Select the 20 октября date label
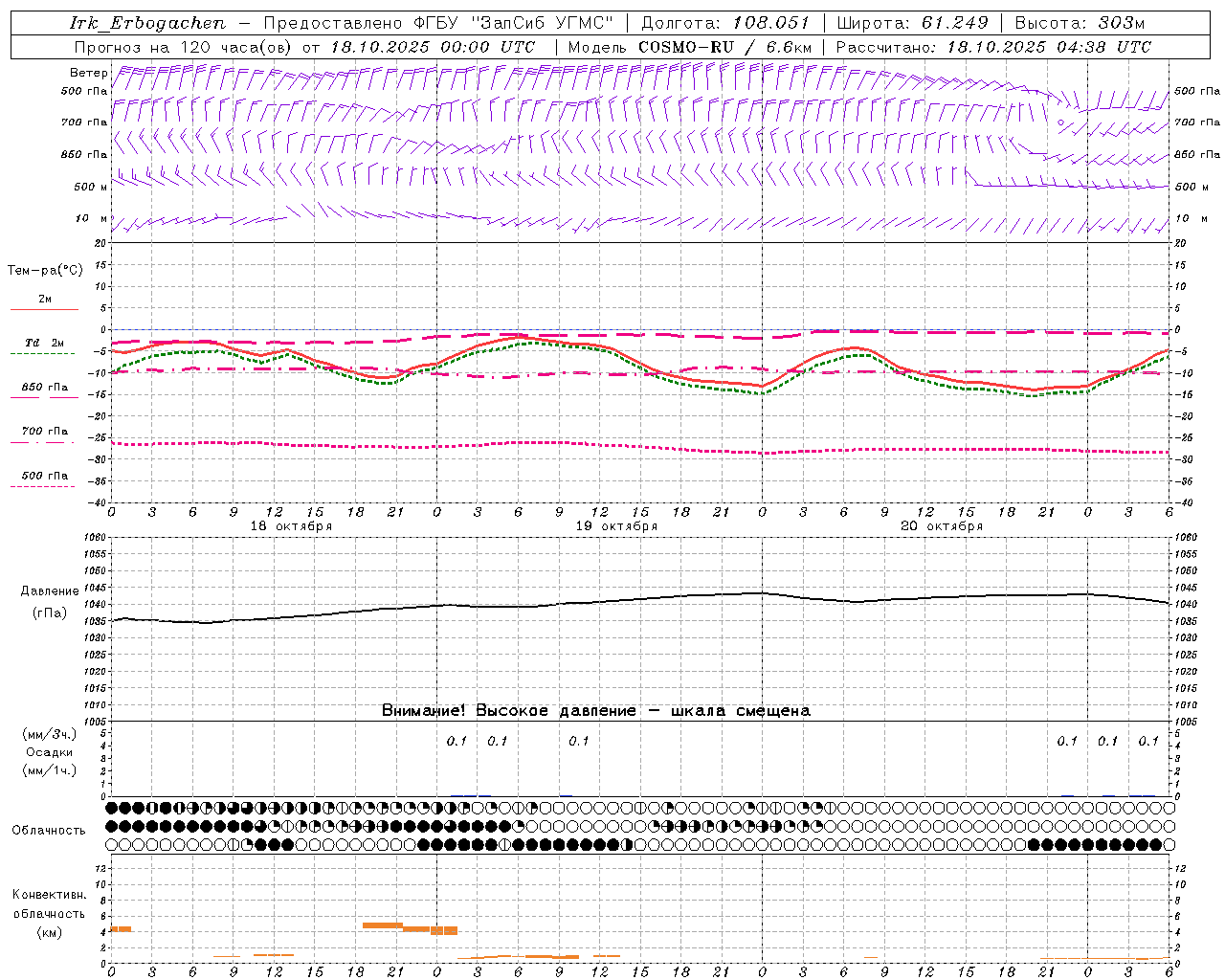1225x980 pixels. click(x=942, y=526)
